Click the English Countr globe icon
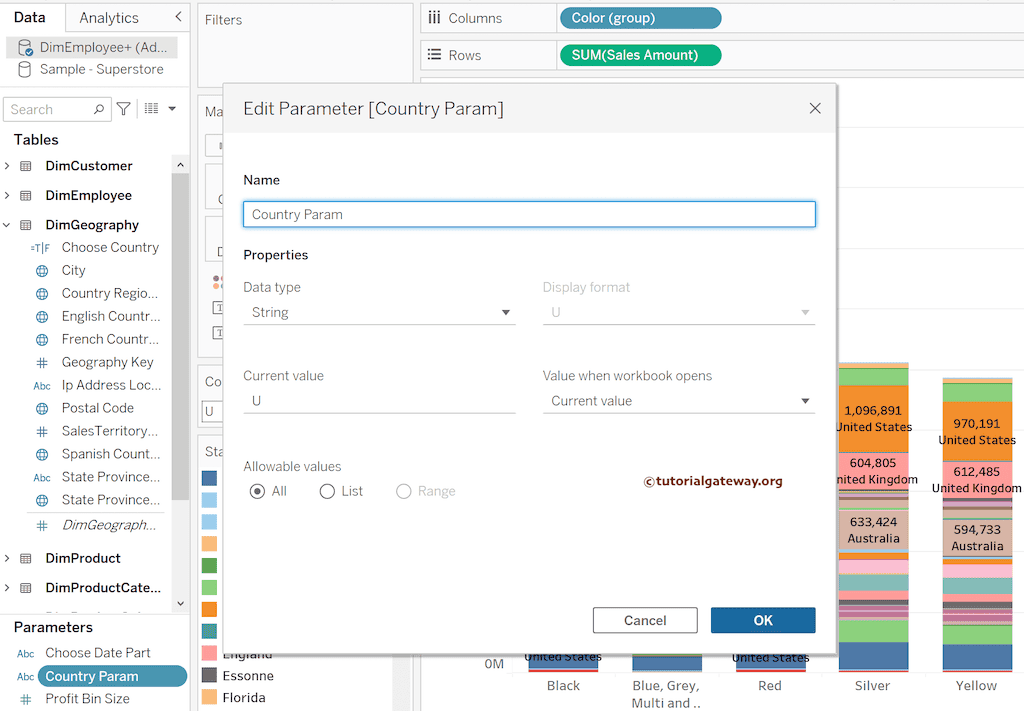The width and height of the screenshot is (1024, 711). tap(42, 317)
